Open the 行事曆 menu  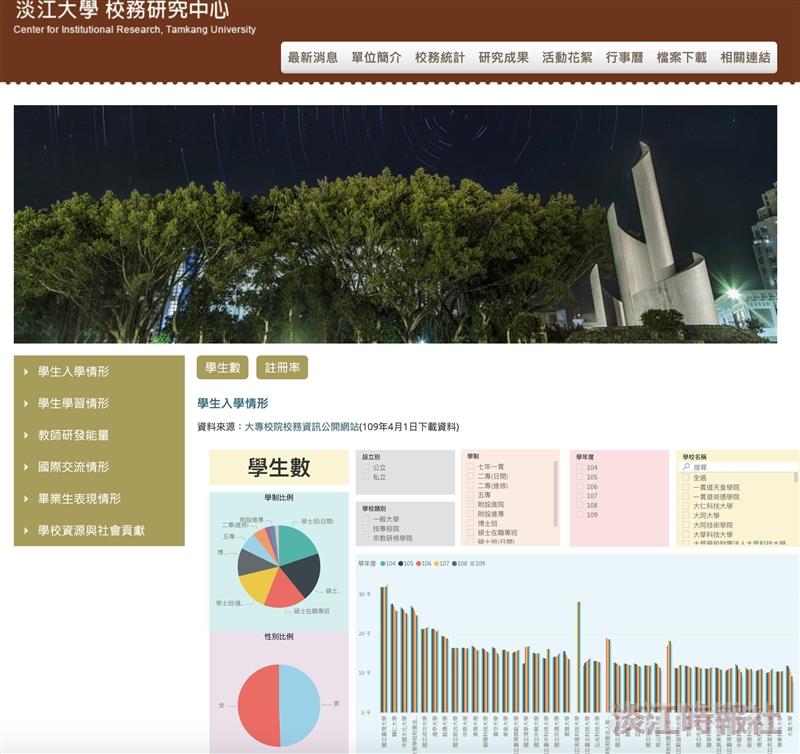click(624, 58)
